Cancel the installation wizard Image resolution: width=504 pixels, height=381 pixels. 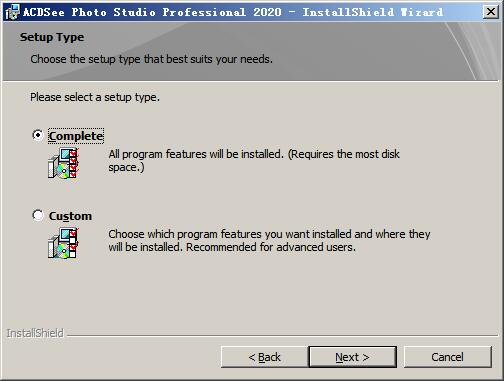pos(448,357)
